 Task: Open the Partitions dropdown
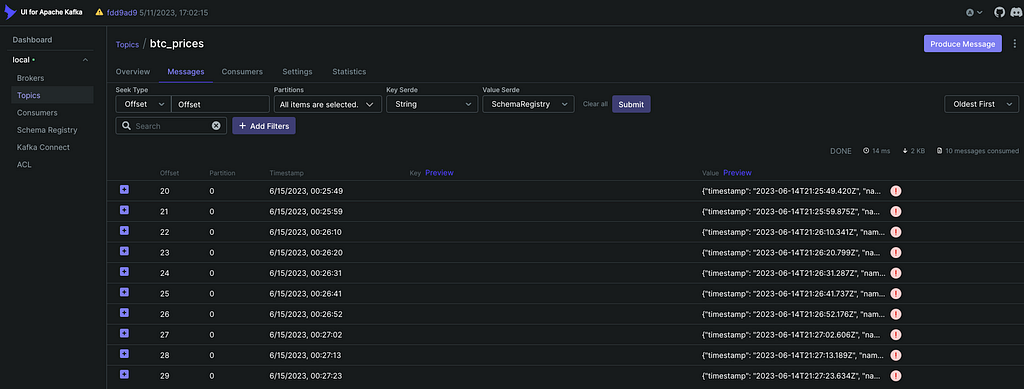coord(327,104)
